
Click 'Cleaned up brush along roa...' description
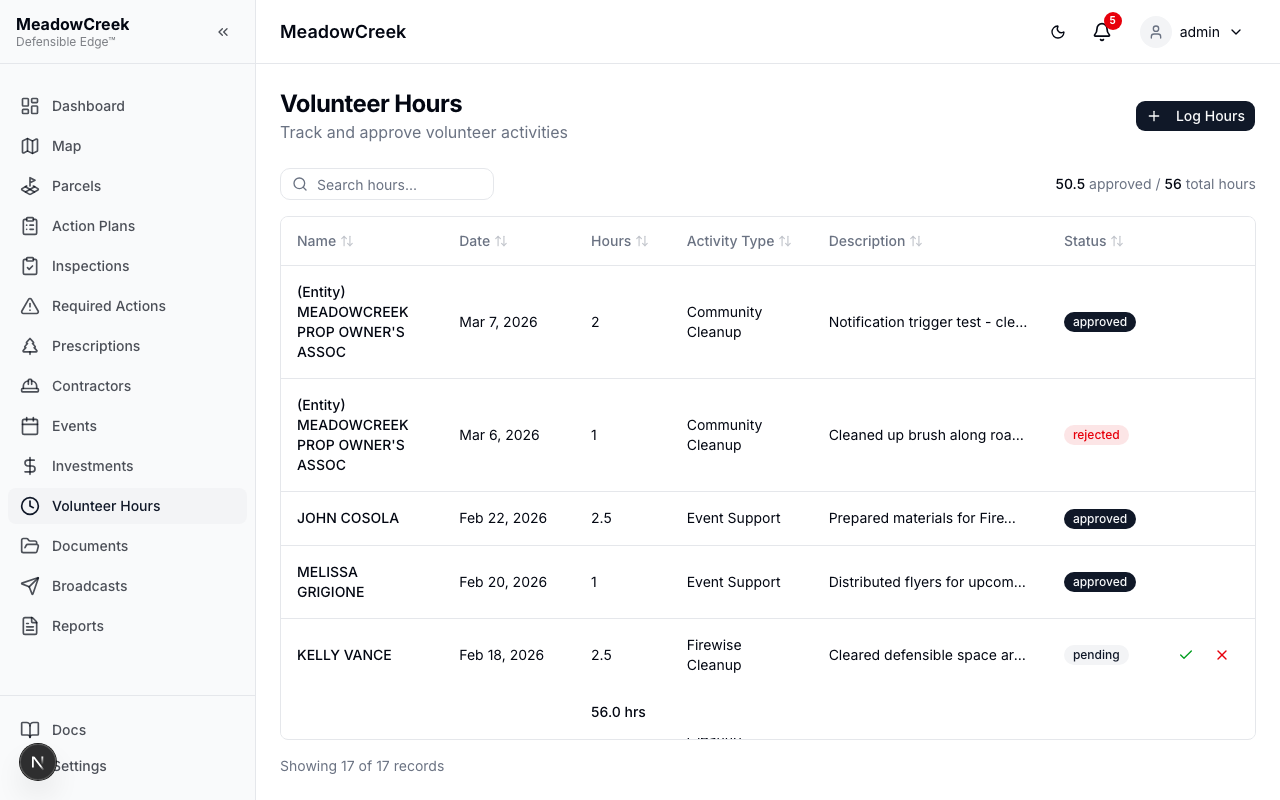(926, 435)
